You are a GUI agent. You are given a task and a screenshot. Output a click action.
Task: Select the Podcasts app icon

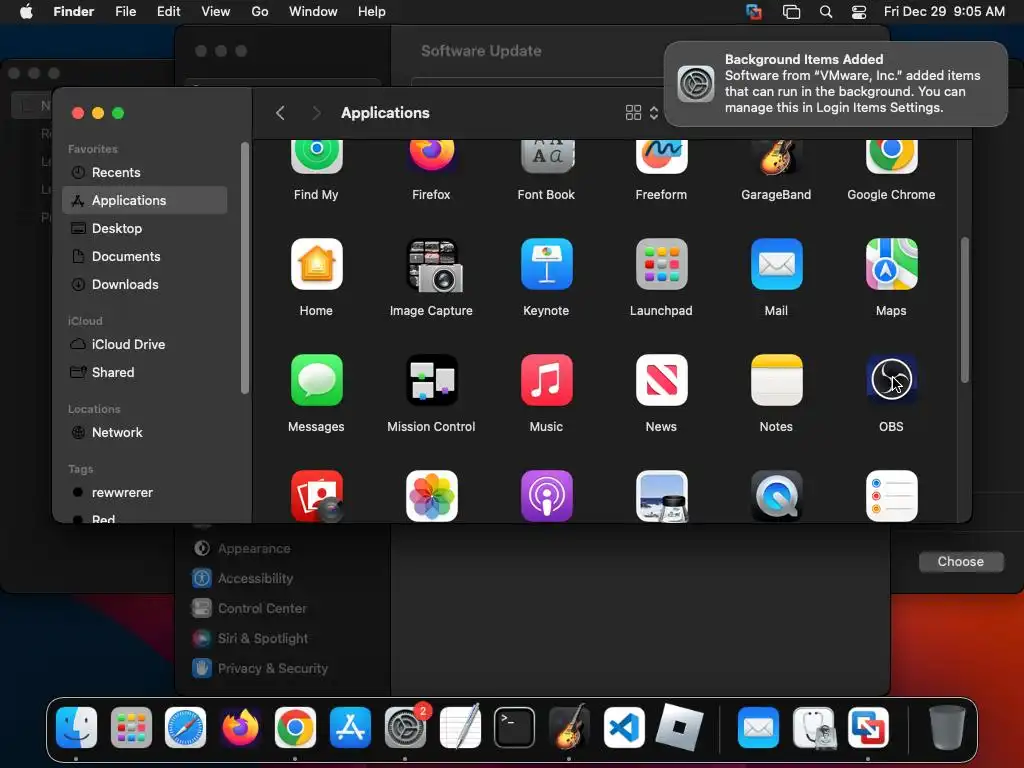tap(546, 496)
